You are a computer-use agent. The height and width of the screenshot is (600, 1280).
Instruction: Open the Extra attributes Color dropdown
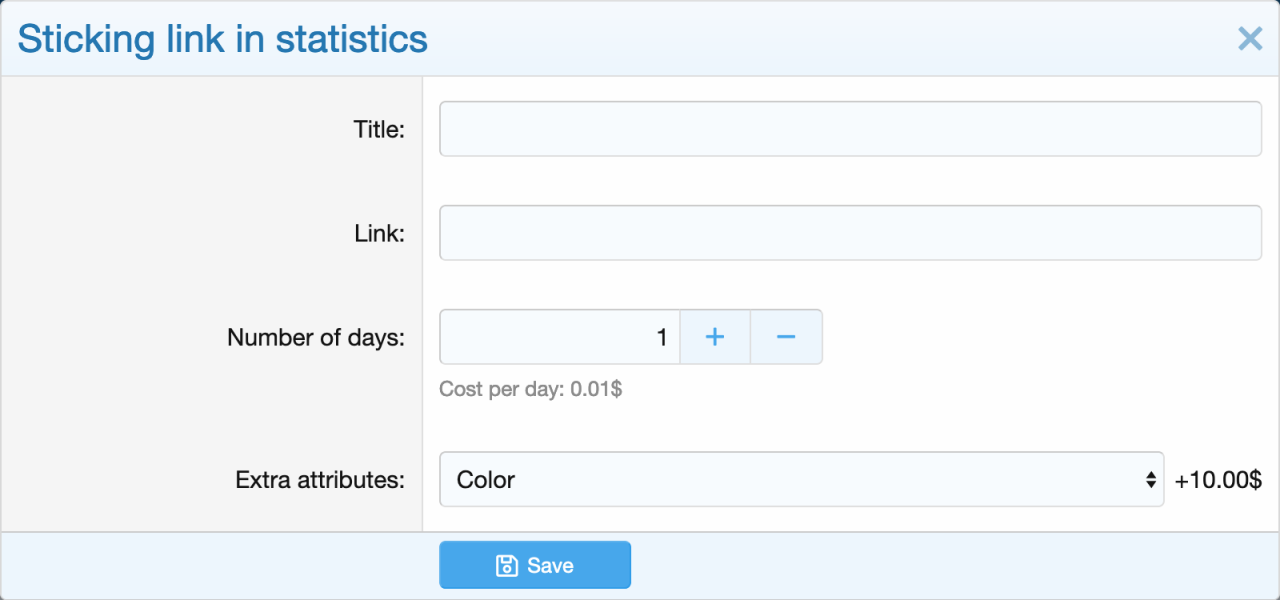tap(800, 479)
